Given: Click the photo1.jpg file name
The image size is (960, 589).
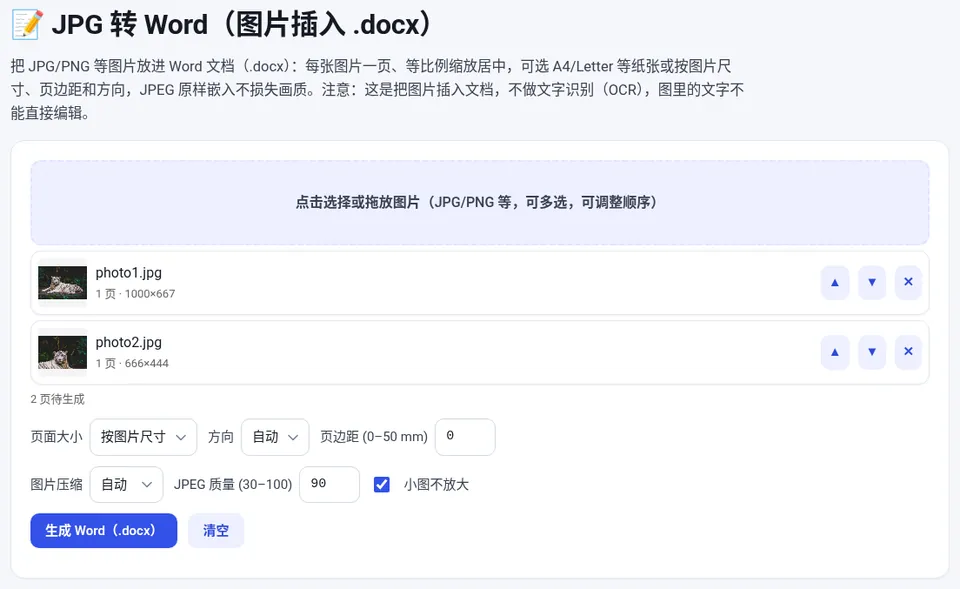Looking at the screenshot, I should coord(129,273).
